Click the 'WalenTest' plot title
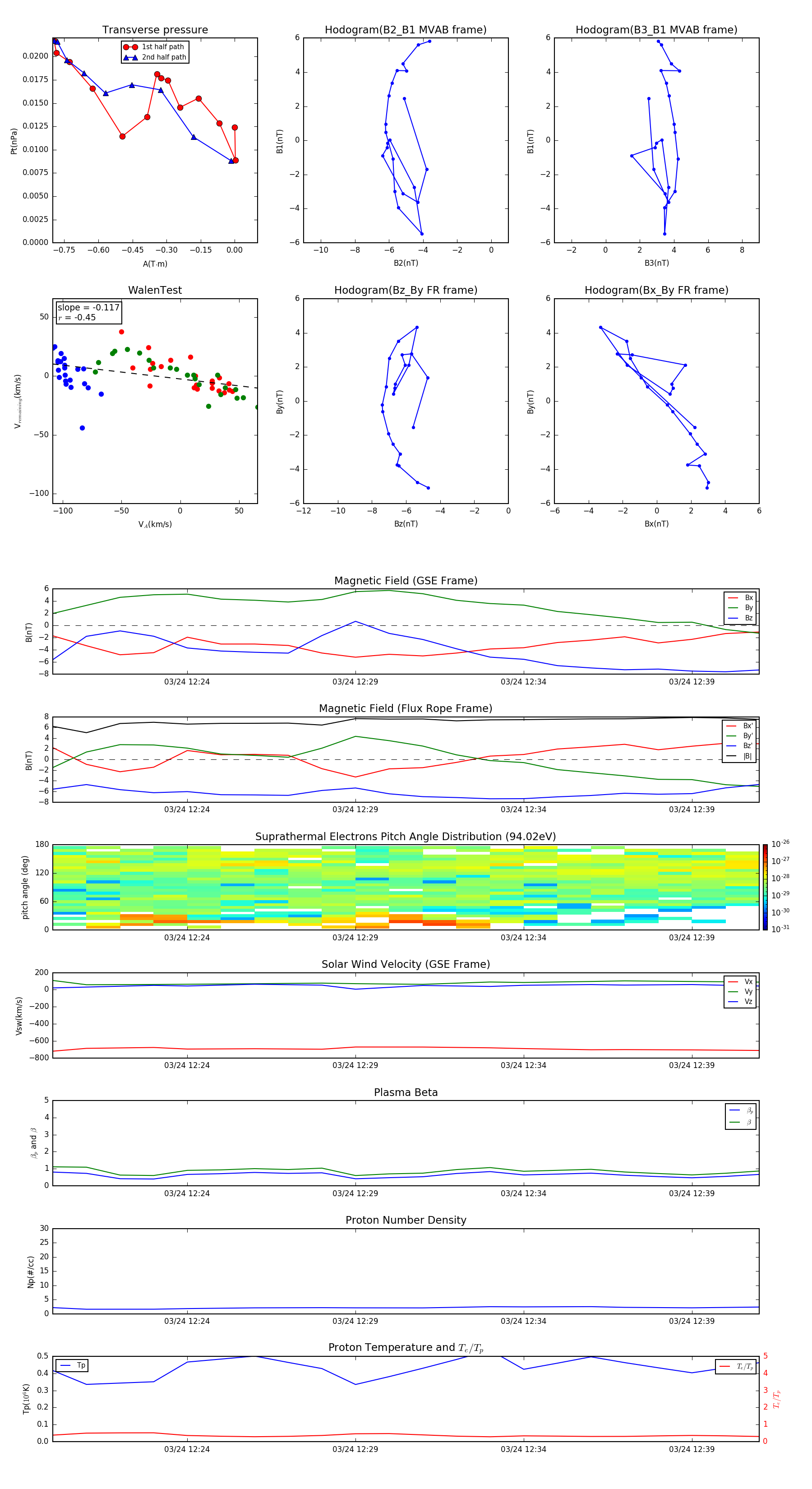 tap(155, 290)
